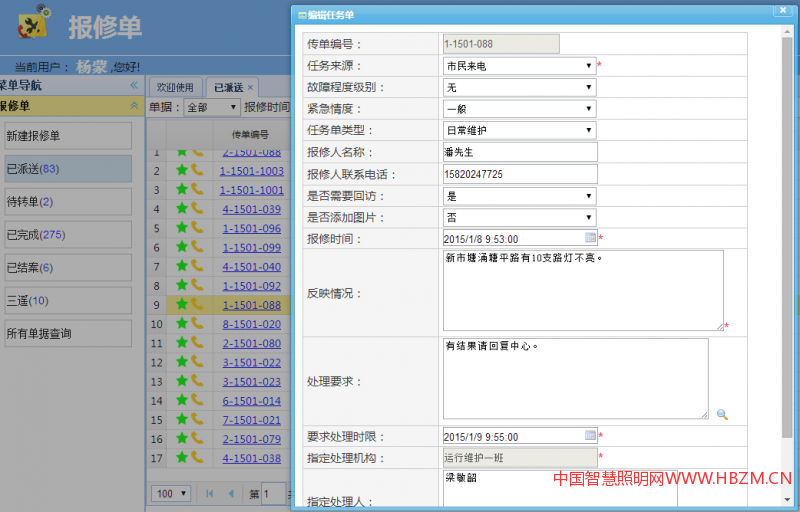Click the read-only 传单编号 field
Viewport: 800px width, 512px height.
coord(501,44)
